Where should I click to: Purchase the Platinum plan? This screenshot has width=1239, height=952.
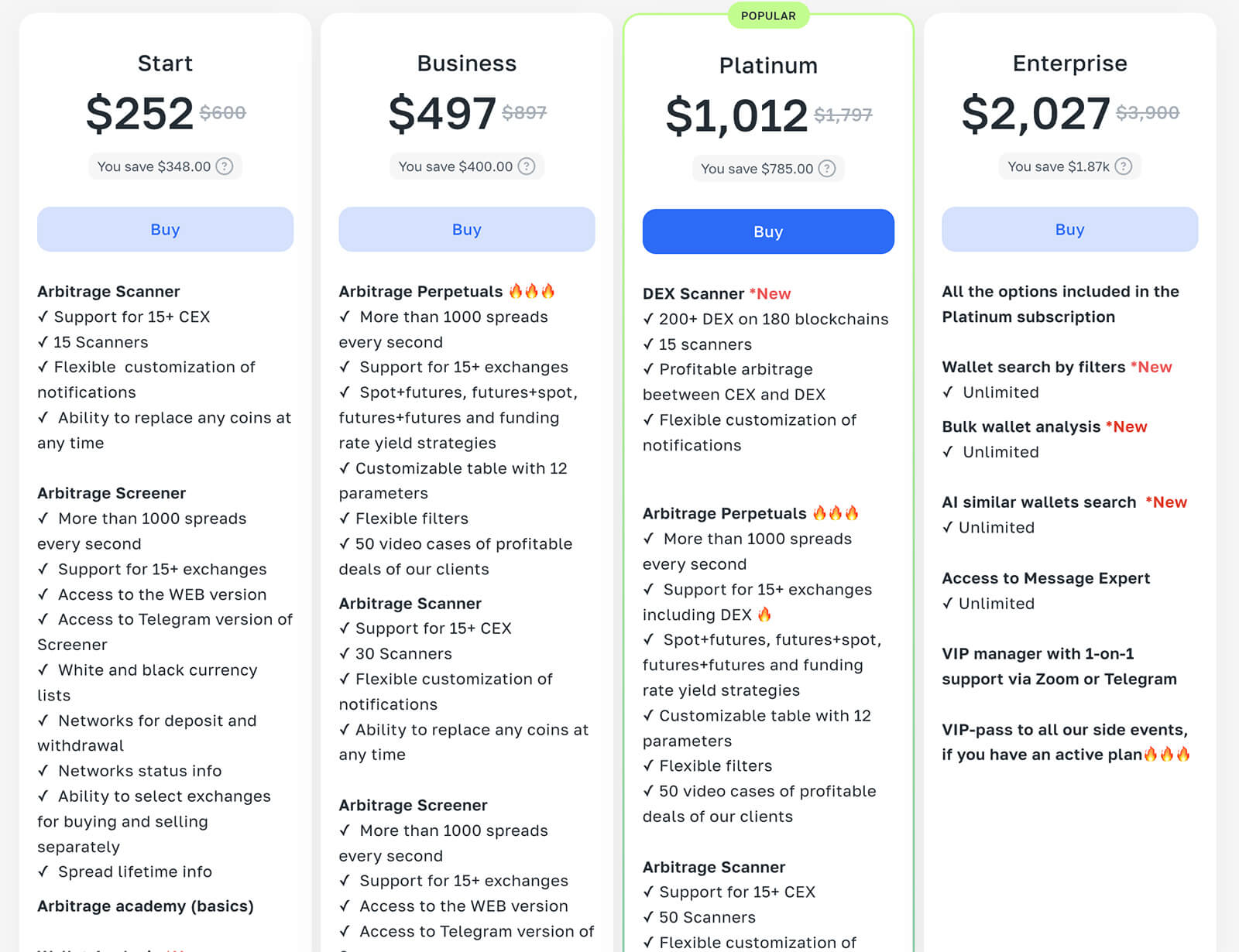(768, 231)
